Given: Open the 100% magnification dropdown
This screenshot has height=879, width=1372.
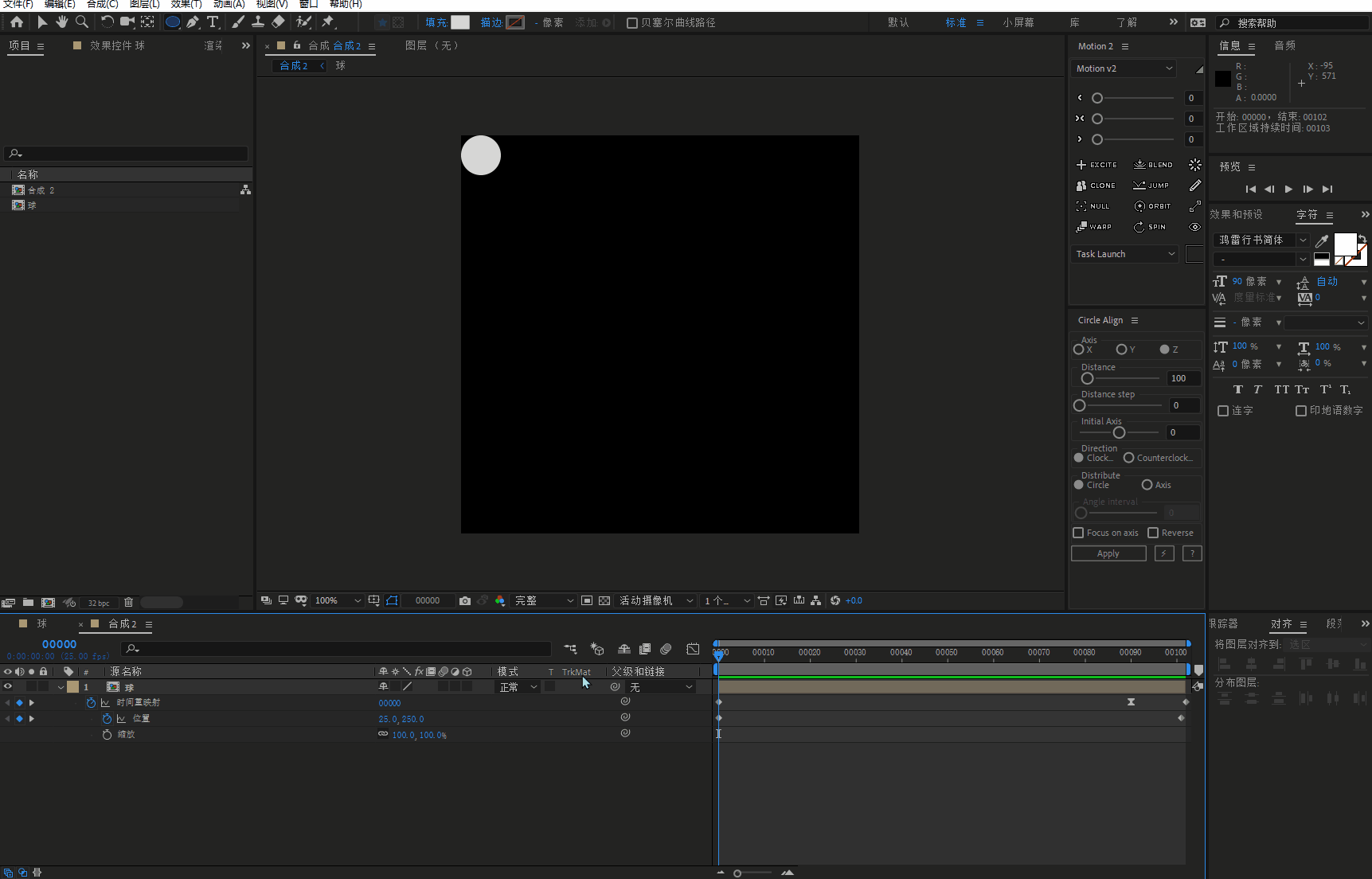Looking at the screenshot, I should tap(338, 600).
